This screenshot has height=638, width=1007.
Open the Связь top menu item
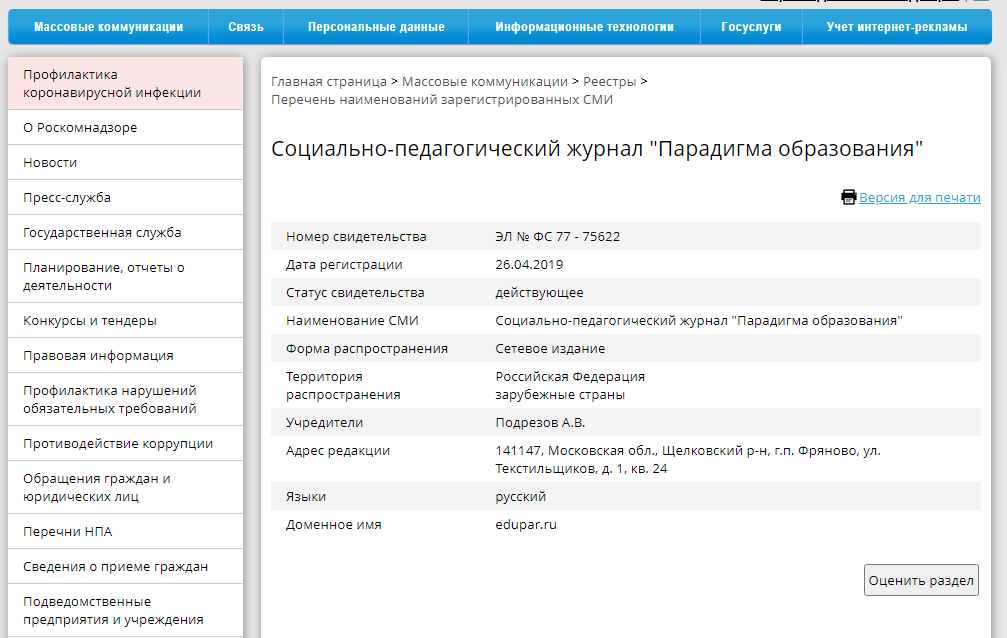(x=246, y=27)
